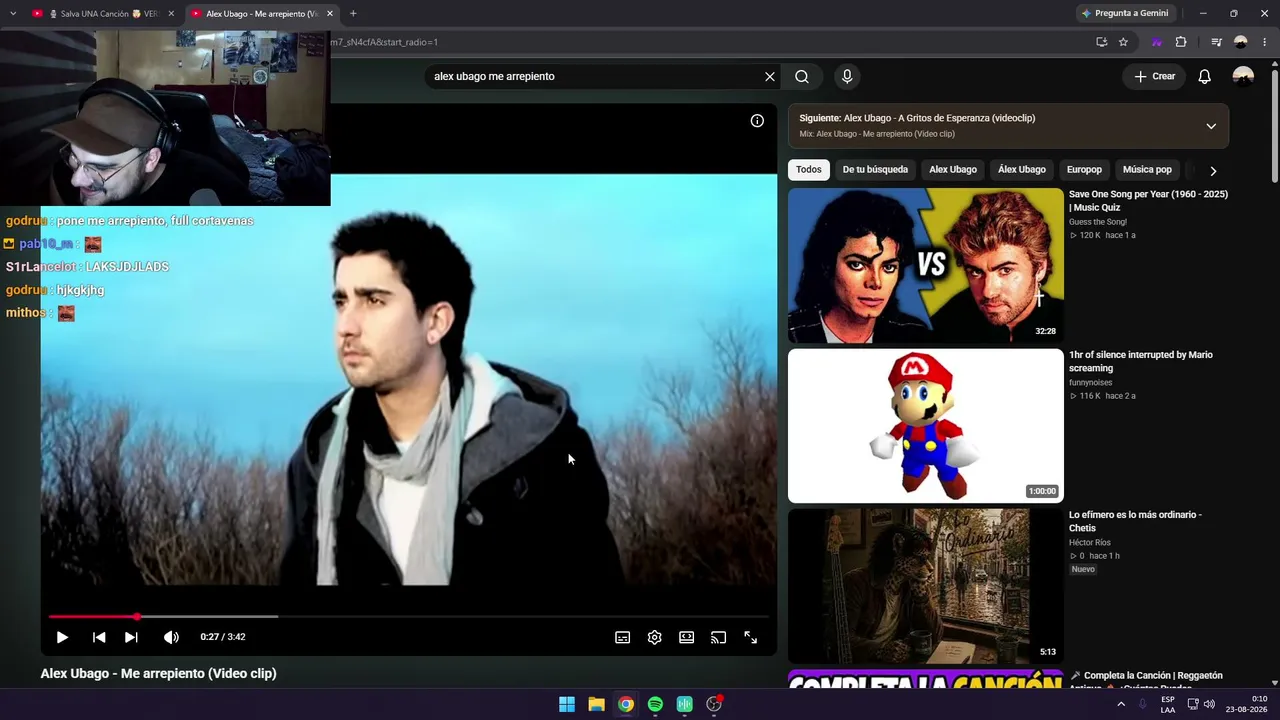Expand the Mix playlist panel
Viewport: 1280px width, 720px height.
1211,126
